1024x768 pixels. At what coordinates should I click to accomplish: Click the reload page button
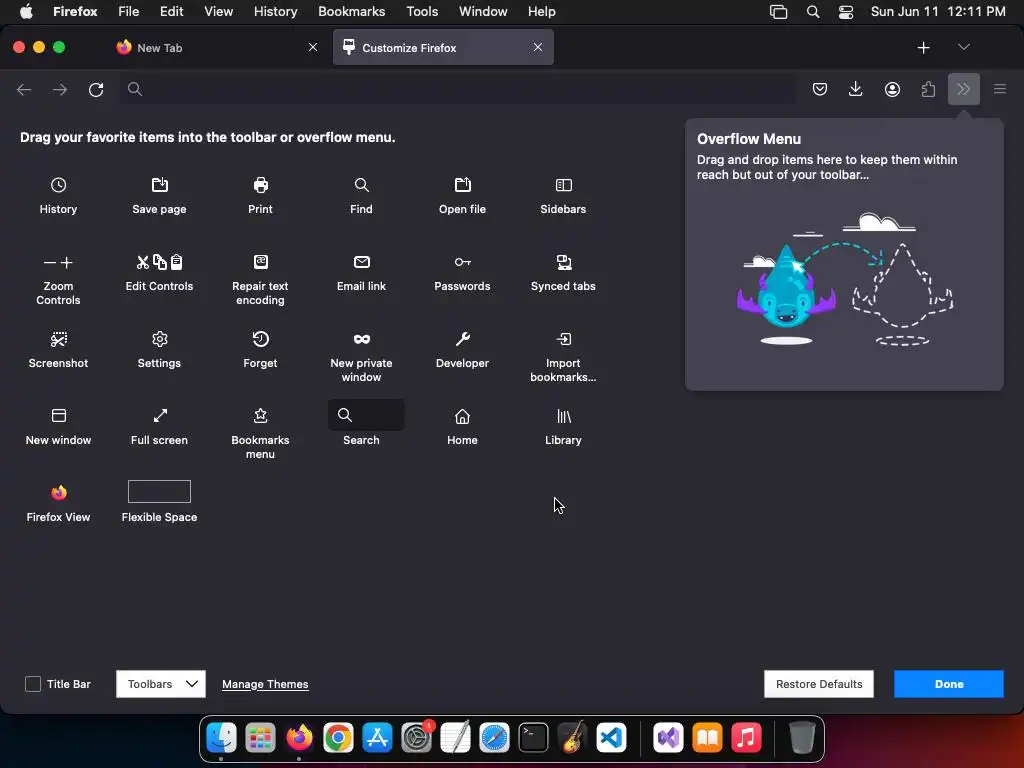click(x=96, y=89)
